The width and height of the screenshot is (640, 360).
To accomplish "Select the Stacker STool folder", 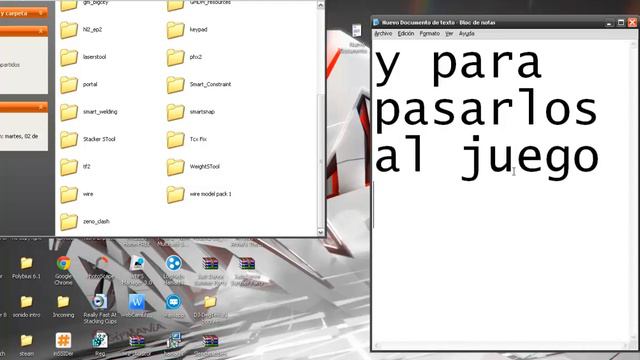I will tap(88, 139).
